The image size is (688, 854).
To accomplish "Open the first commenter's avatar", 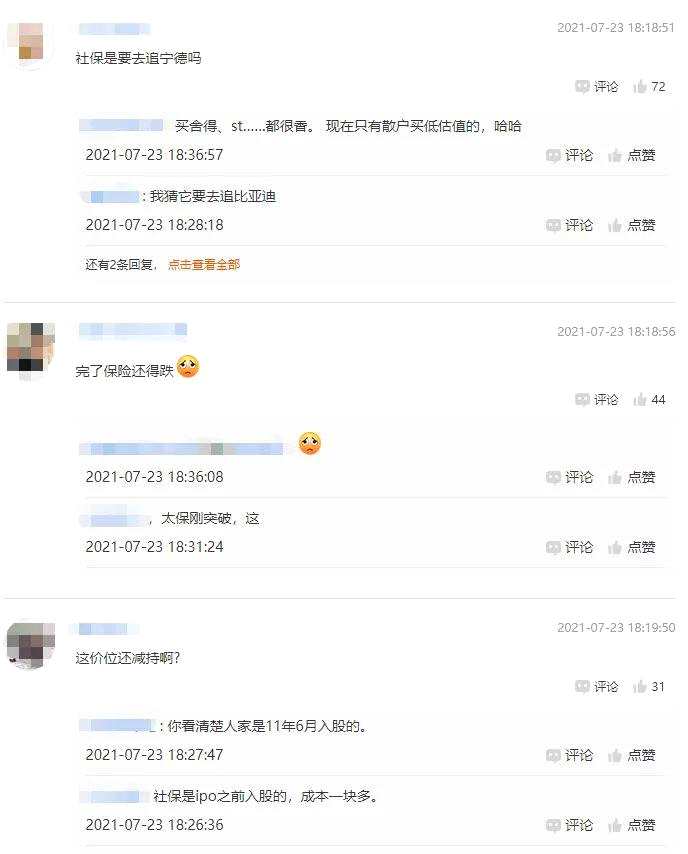I will click(31, 42).
